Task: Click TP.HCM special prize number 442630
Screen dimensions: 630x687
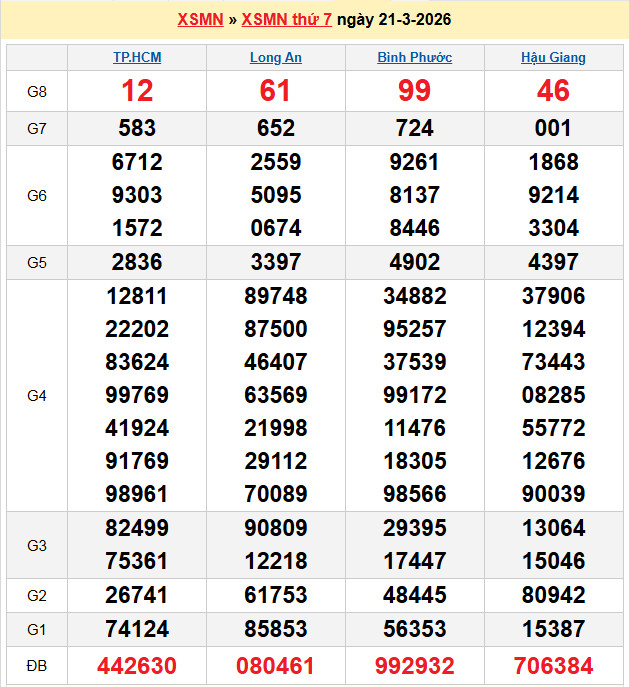Action: [137, 665]
